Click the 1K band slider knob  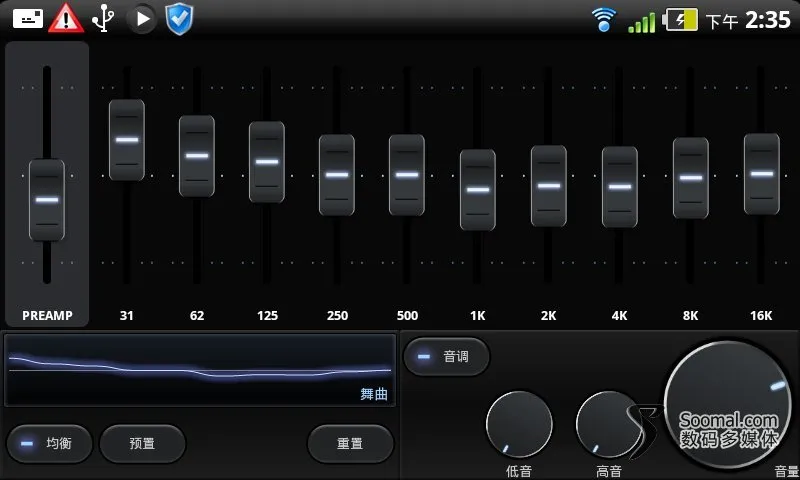pos(478,190)
